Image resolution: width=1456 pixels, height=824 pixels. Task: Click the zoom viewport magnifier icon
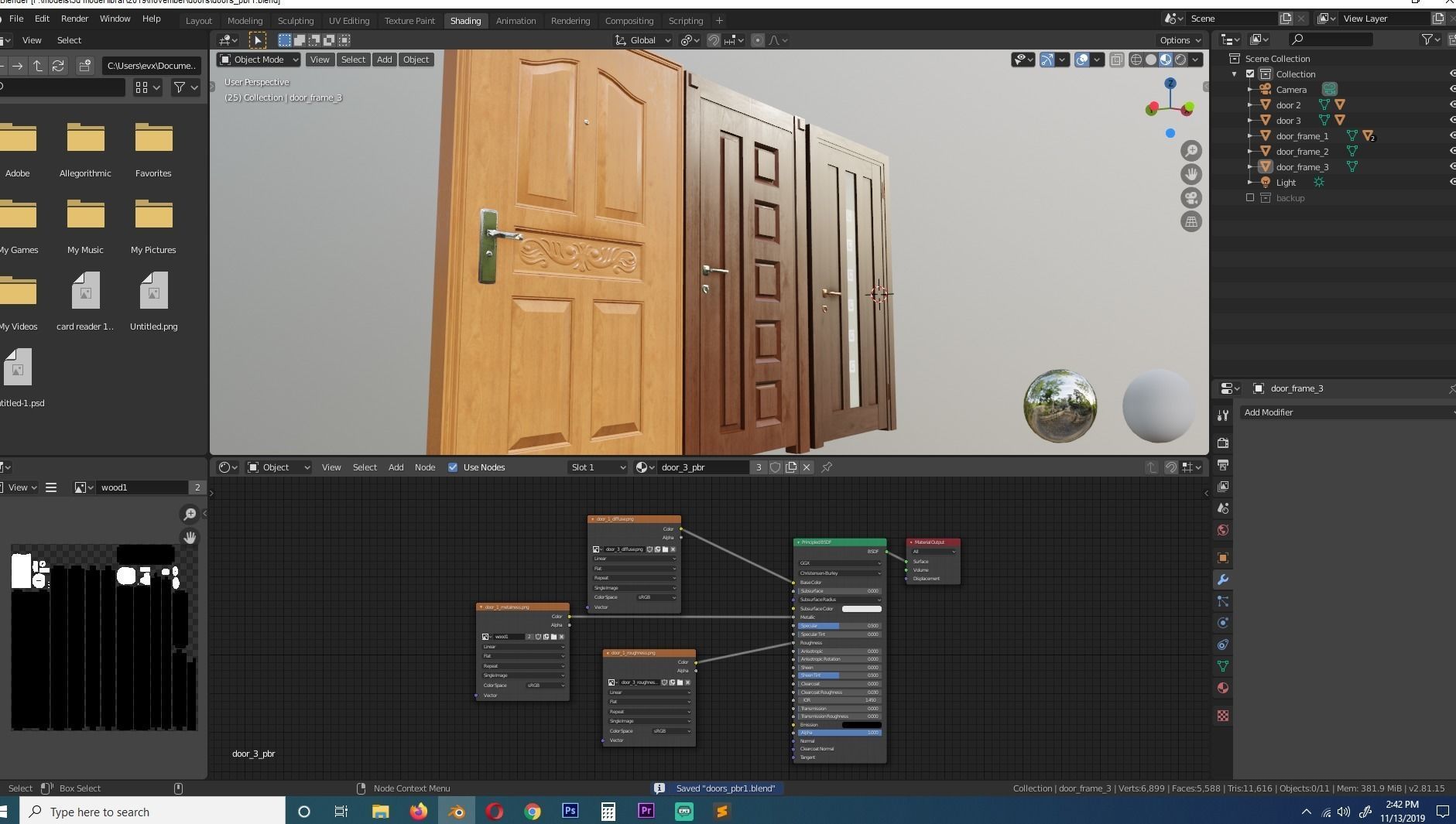point(1191,151)
